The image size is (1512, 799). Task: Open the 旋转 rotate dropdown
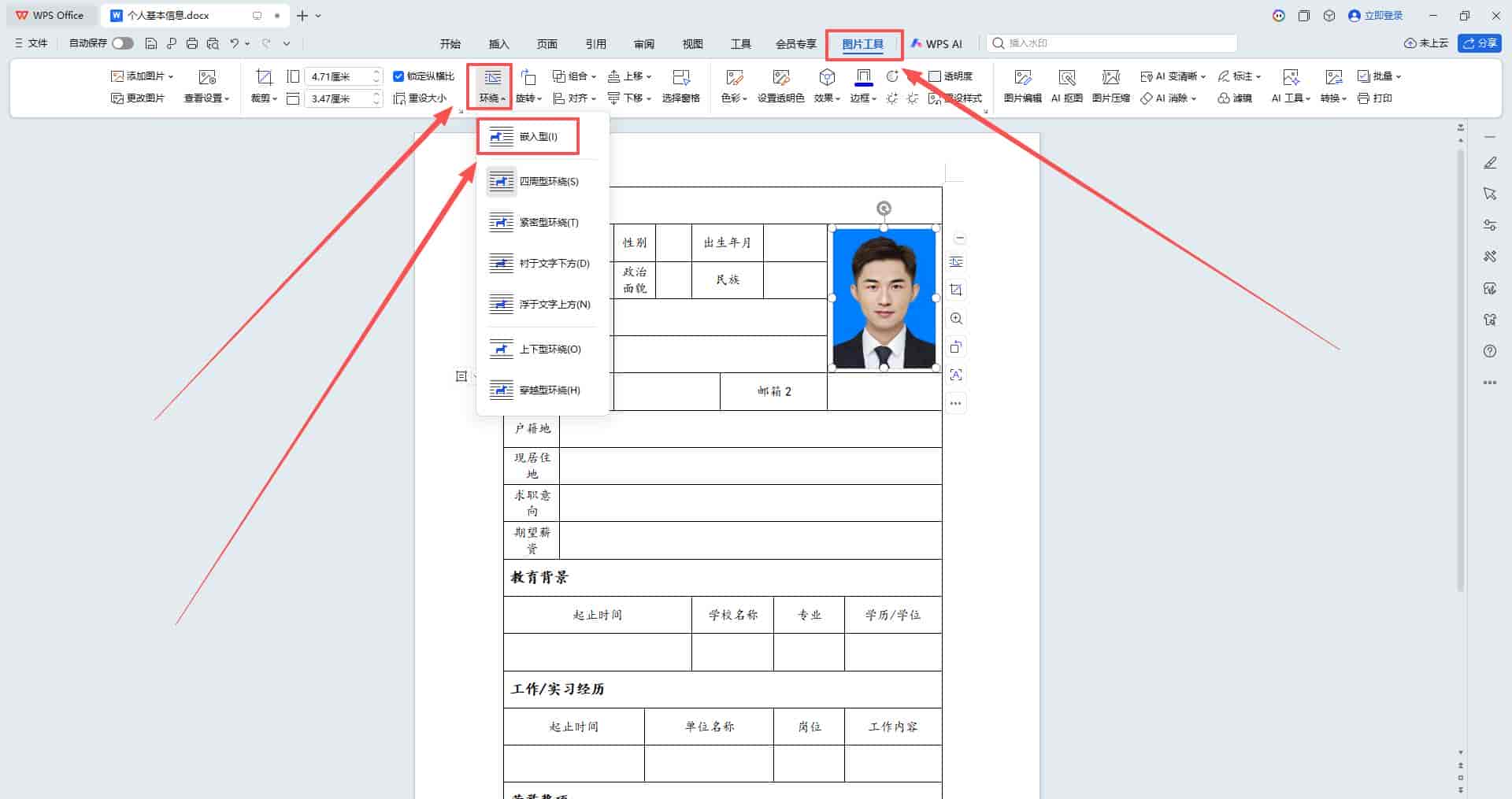tap(528, 87)
